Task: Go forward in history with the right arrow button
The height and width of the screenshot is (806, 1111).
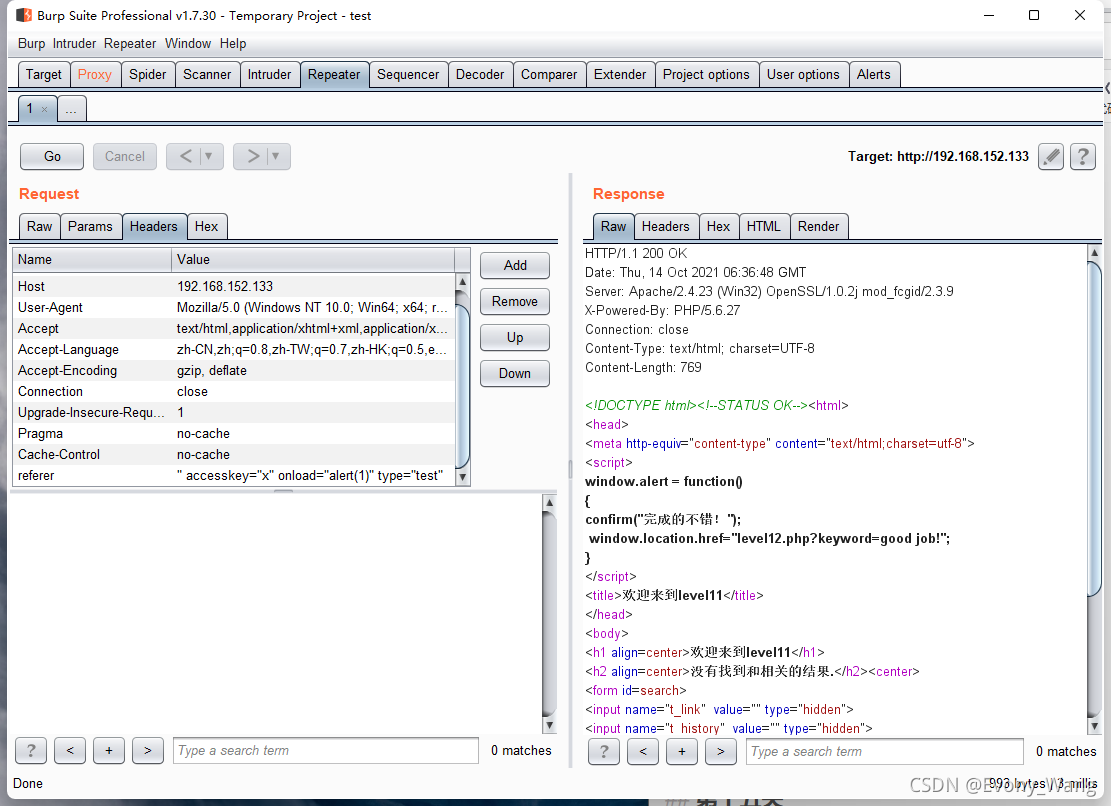Action: [253, 157]
